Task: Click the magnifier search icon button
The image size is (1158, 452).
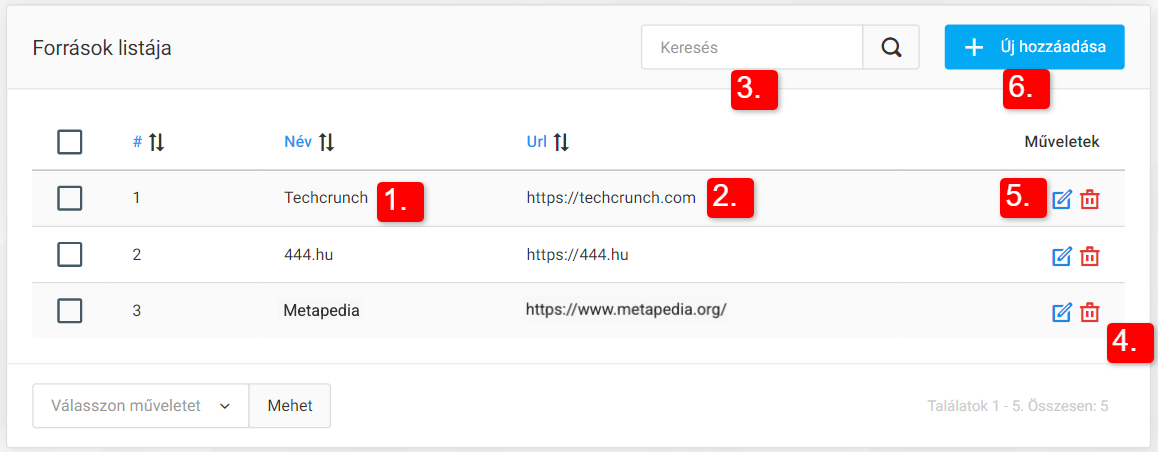Action: pyautogui.click(x=891, y=47)
